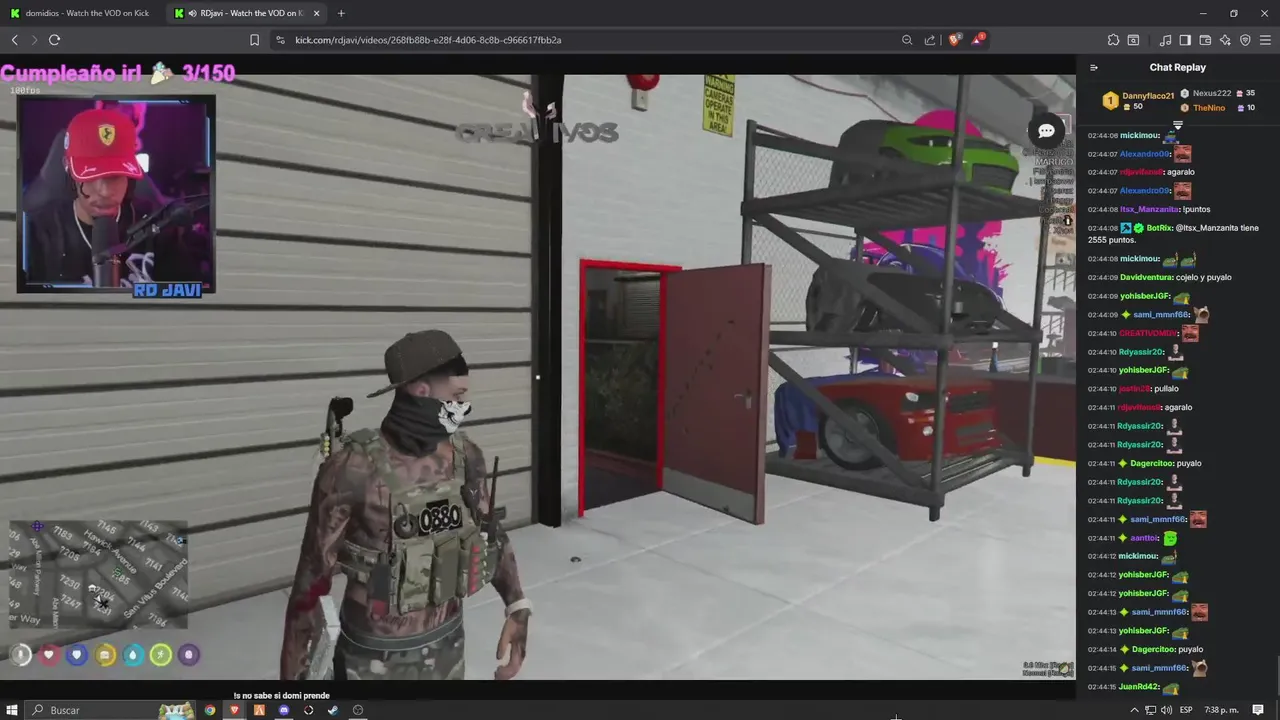Close the RDjavi tab

(x=316, y=13)
